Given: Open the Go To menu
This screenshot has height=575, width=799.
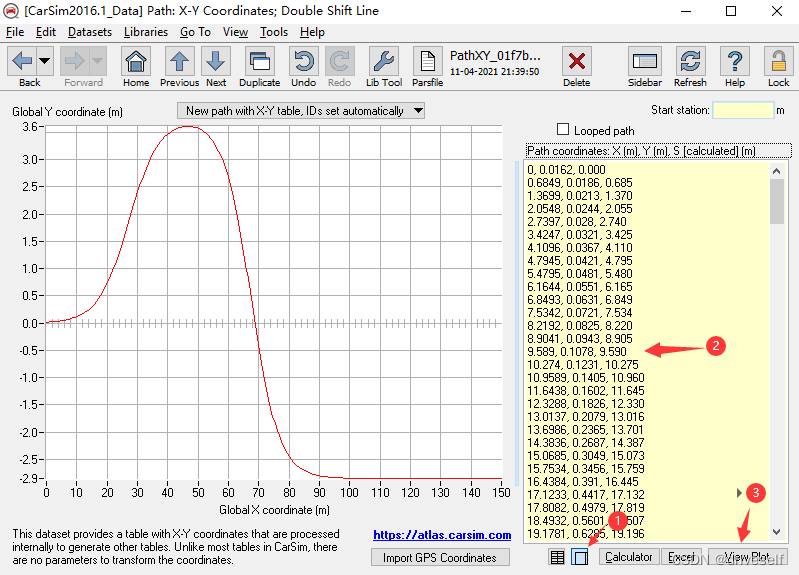Looking at the screenshot, I should [x=195, y=32].
